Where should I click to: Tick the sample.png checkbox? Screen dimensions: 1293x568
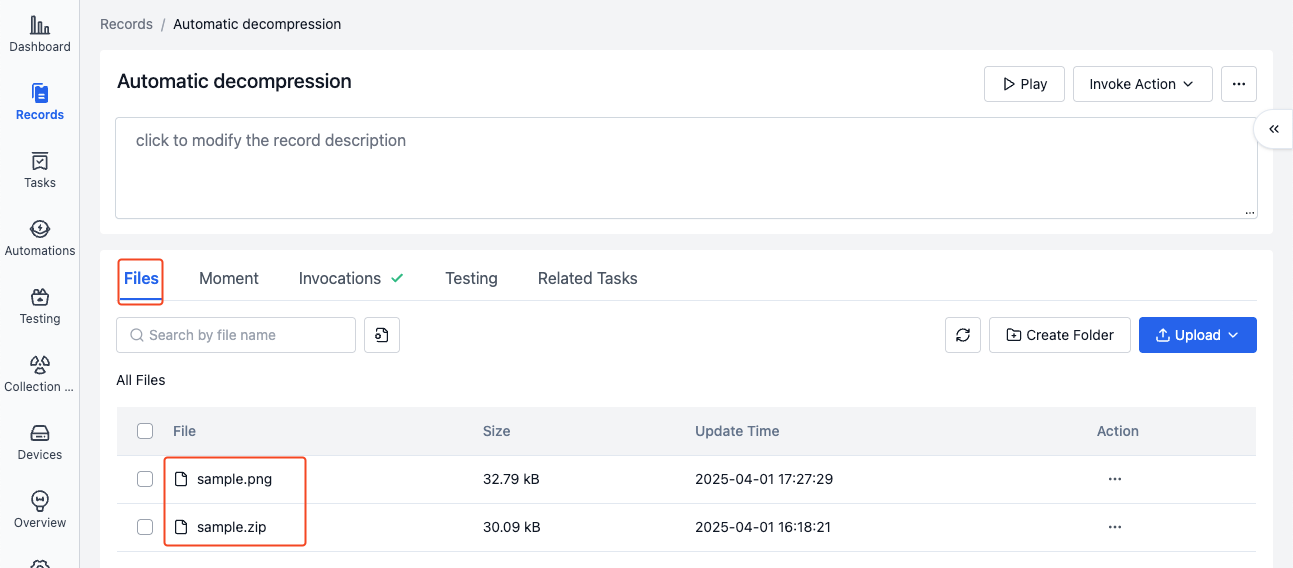pos(145,479)
